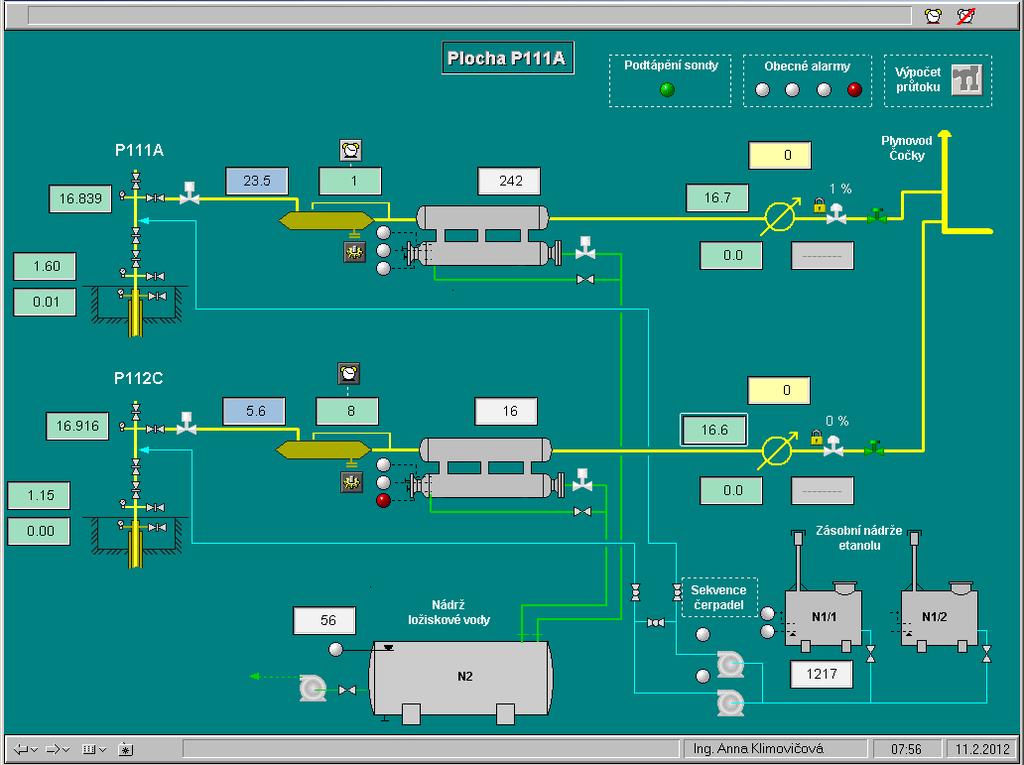Click the tank N2 level value 56
The width and height of the screenshot is (1024, 765).
pyautogui.click(x=325, y=621)
